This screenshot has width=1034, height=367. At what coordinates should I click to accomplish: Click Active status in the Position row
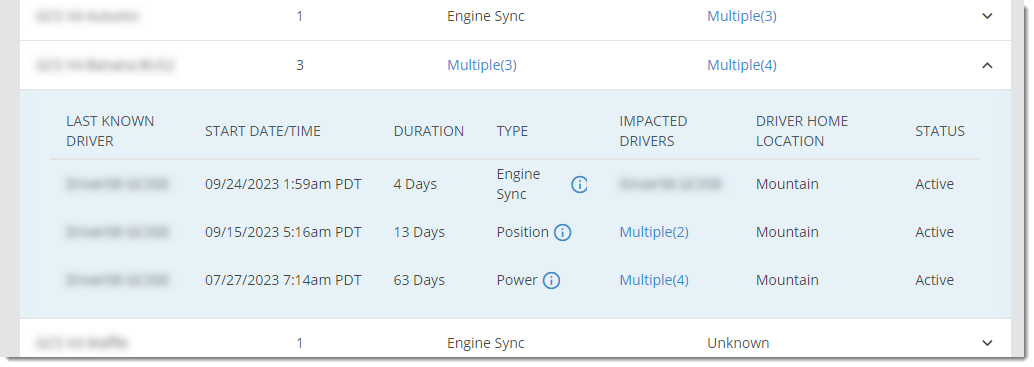point(934,233)
